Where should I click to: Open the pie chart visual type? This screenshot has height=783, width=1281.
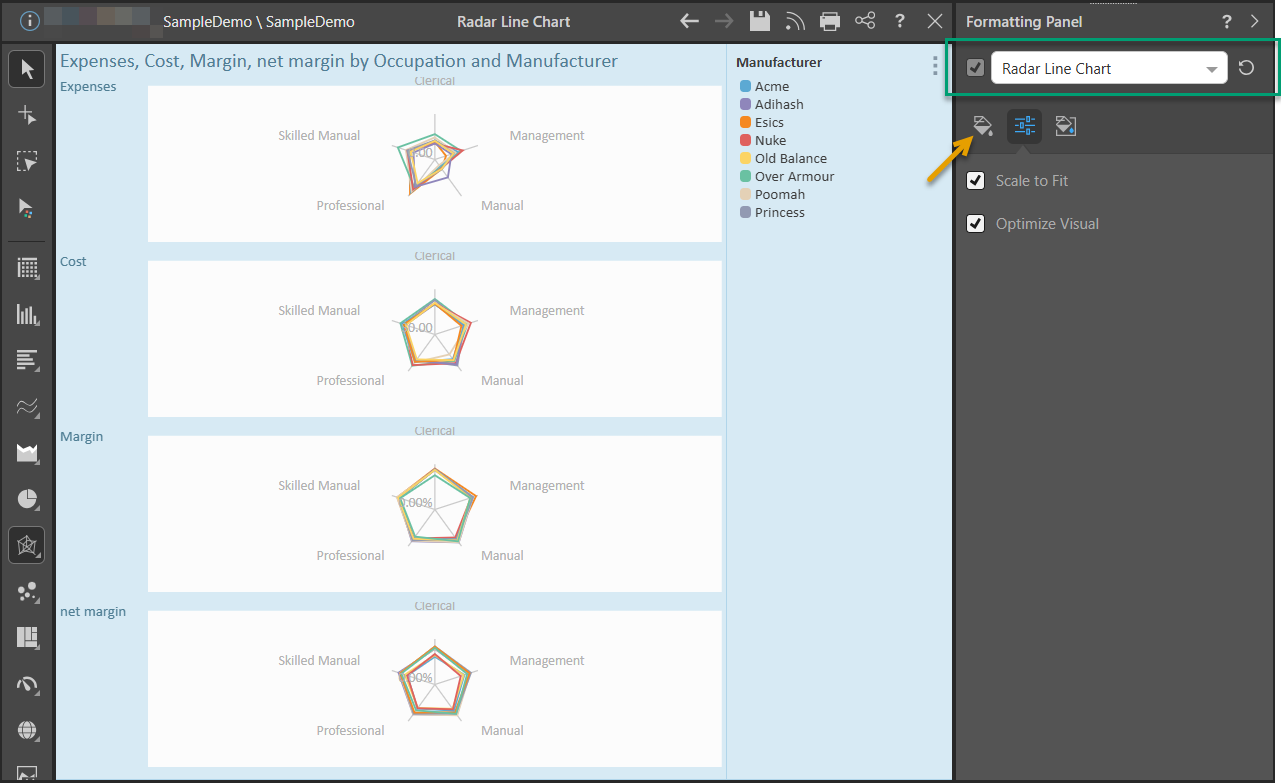point(27,498)
